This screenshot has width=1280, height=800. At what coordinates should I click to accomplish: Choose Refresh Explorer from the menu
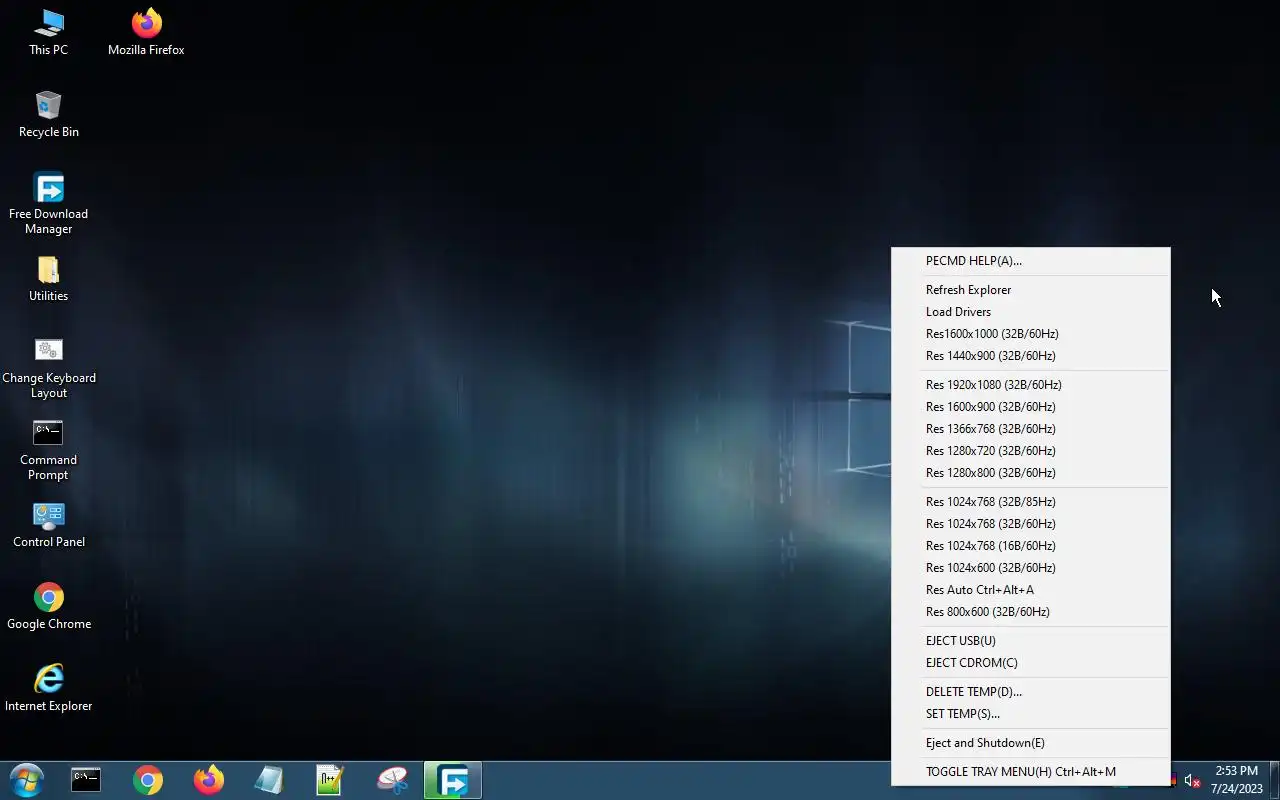point(1031,290)
